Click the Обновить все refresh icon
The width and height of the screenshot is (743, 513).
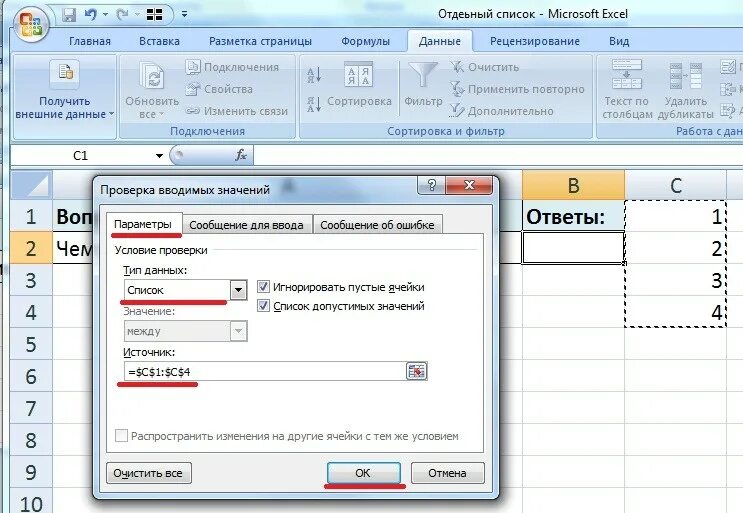pyautogui.click(x=152, y=76)
